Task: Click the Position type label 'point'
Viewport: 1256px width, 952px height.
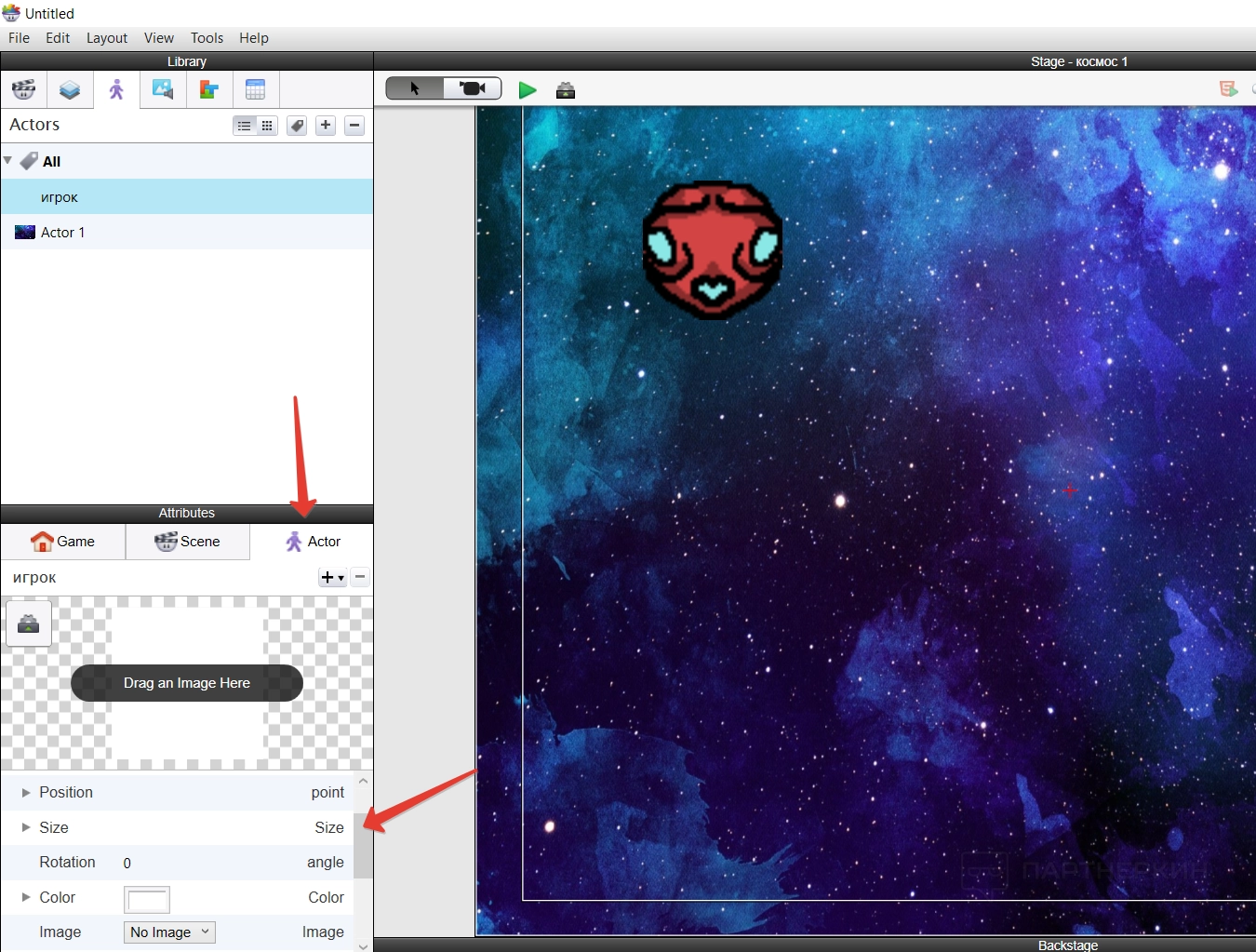Action: 327,793
